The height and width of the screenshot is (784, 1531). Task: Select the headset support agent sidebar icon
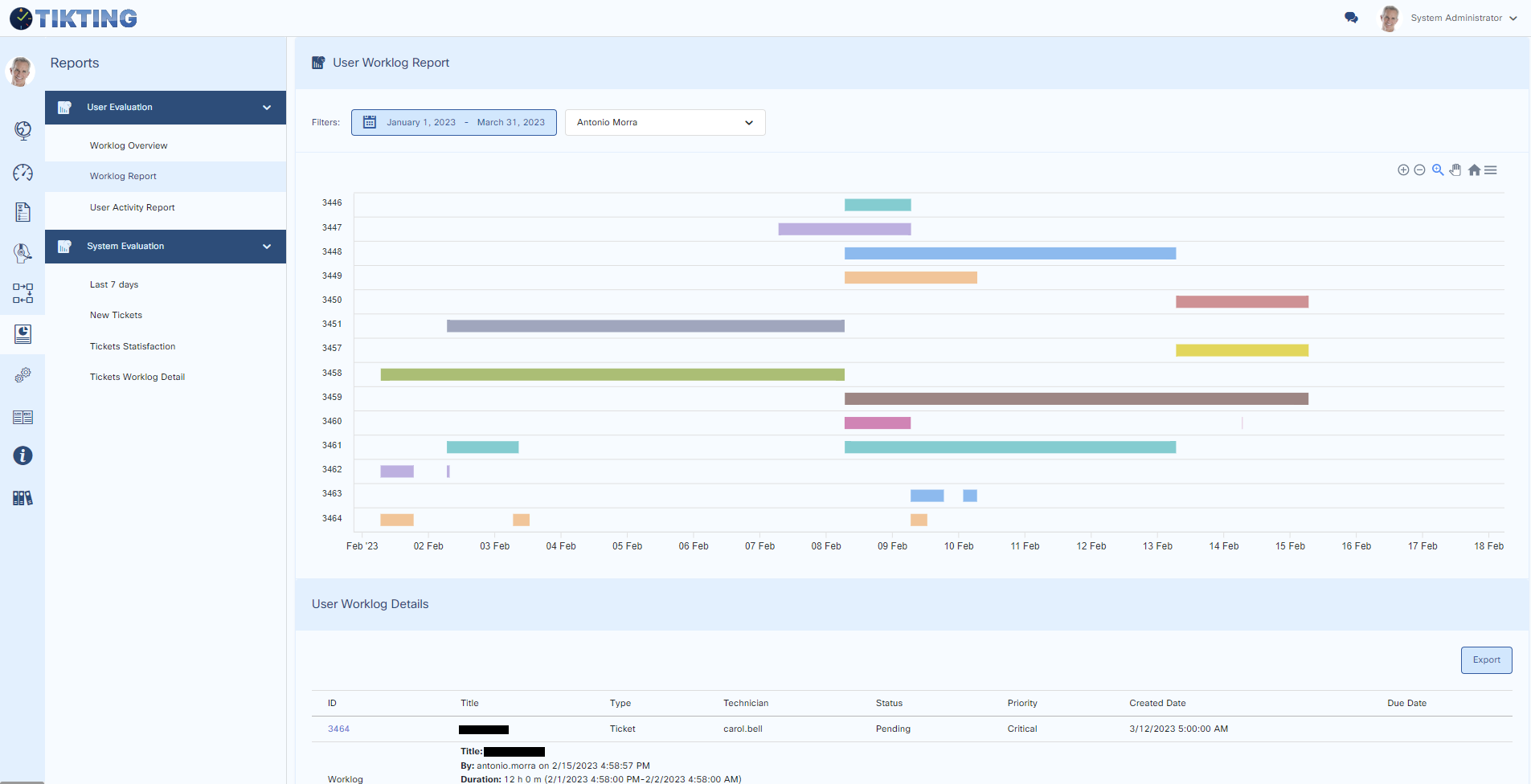pyautogui.click(x=23, y=253)
